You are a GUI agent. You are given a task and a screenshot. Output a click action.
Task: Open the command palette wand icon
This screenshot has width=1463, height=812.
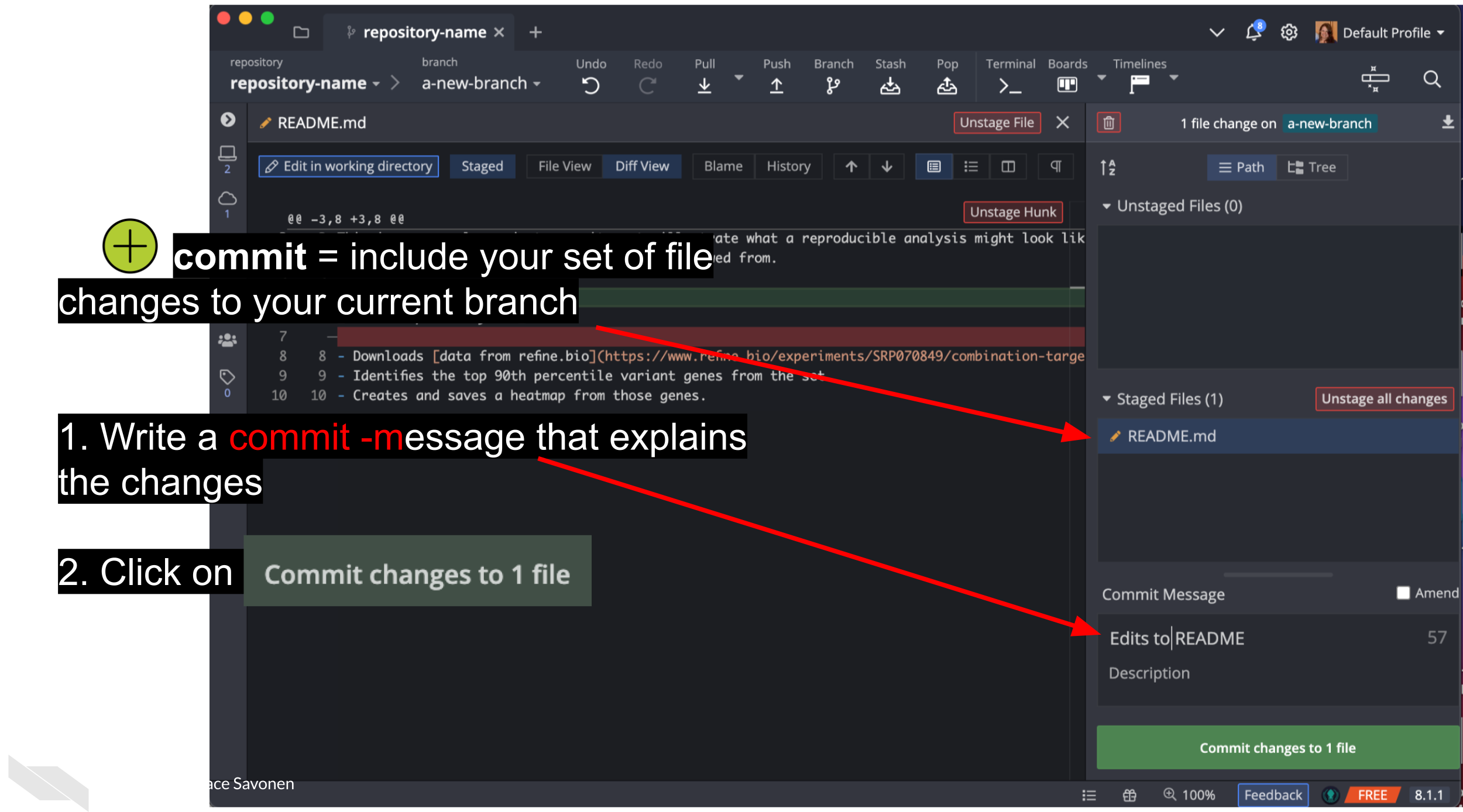pos(1375,79)
